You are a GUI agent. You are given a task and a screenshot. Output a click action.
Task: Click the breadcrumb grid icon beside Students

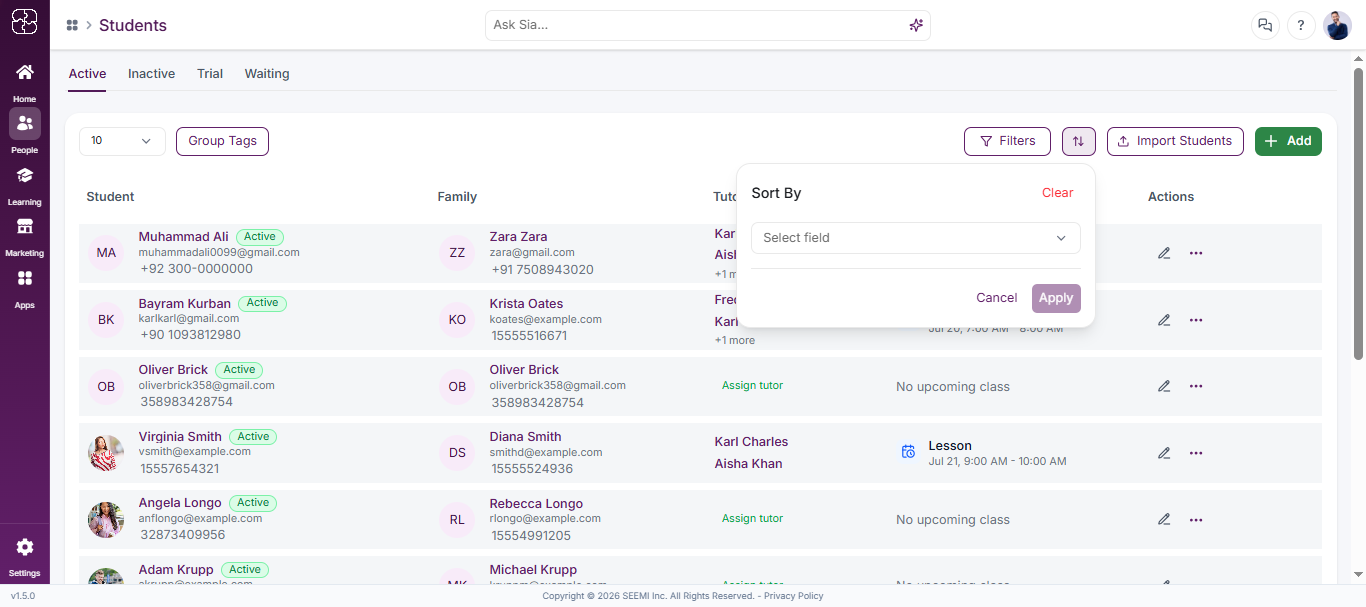[72, 25]
